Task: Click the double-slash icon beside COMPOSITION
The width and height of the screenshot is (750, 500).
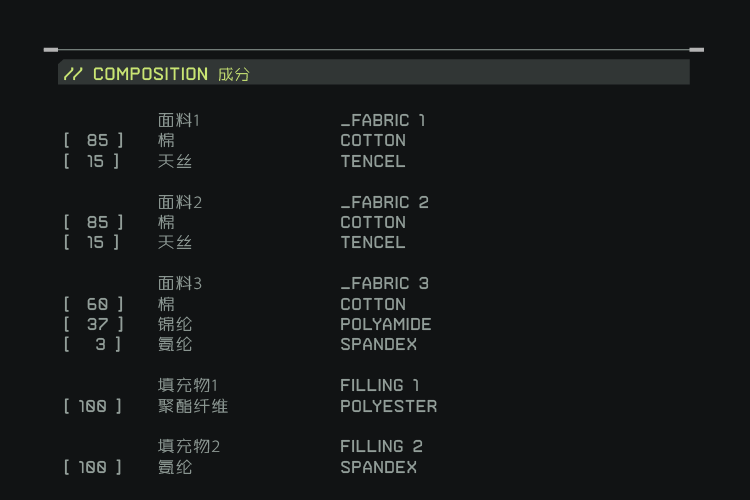Action: pyautogui.click(x=73, y=74)
